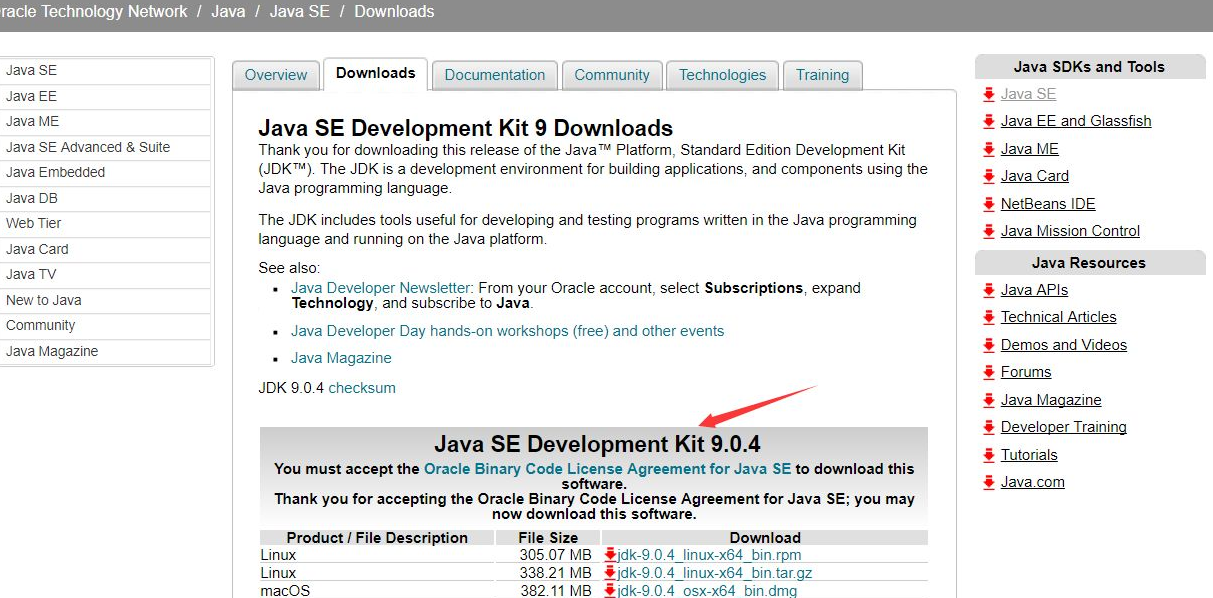Open Java SE Advanced & Suite sidebar item
This screenshot has width=1213, height=598.
tap(105, 147)
